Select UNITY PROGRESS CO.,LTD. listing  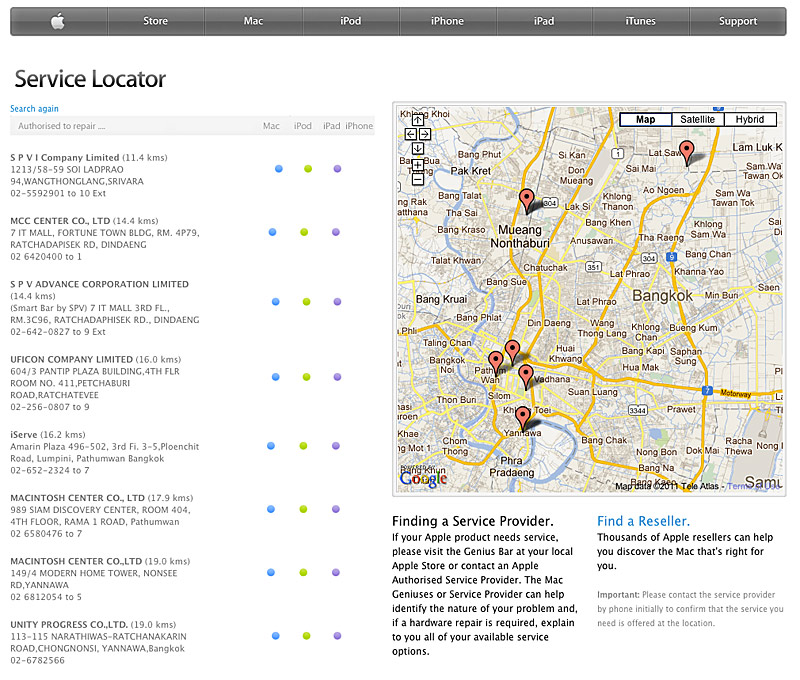[x=98, y=642]
